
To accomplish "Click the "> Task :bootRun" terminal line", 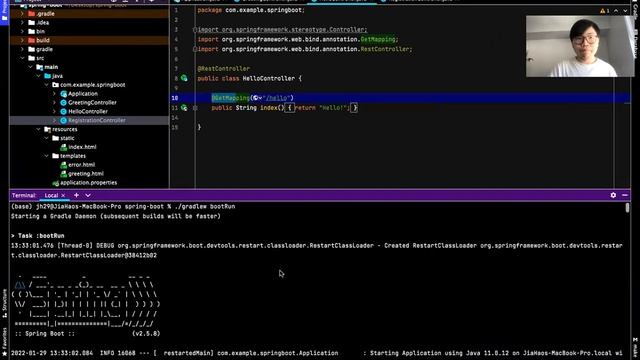I will click(38, 236).
